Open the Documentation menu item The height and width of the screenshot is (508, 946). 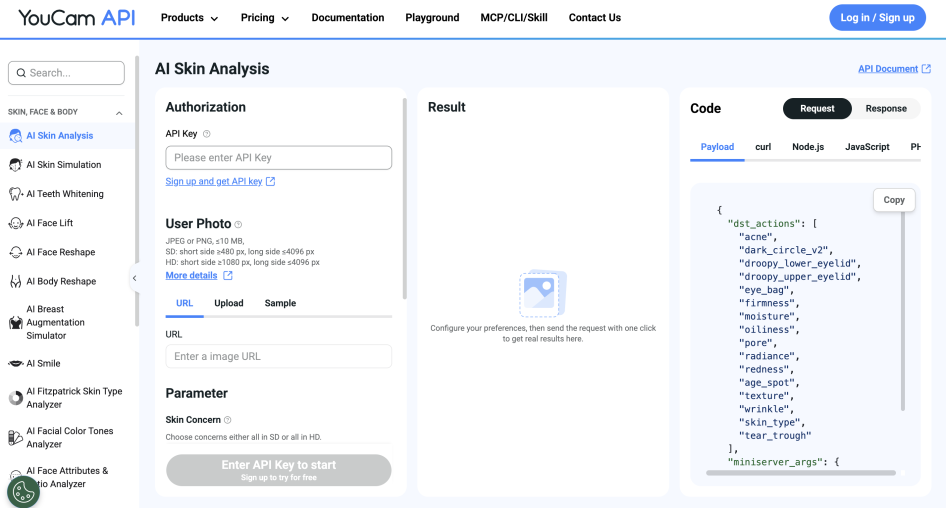click(348, 18)
